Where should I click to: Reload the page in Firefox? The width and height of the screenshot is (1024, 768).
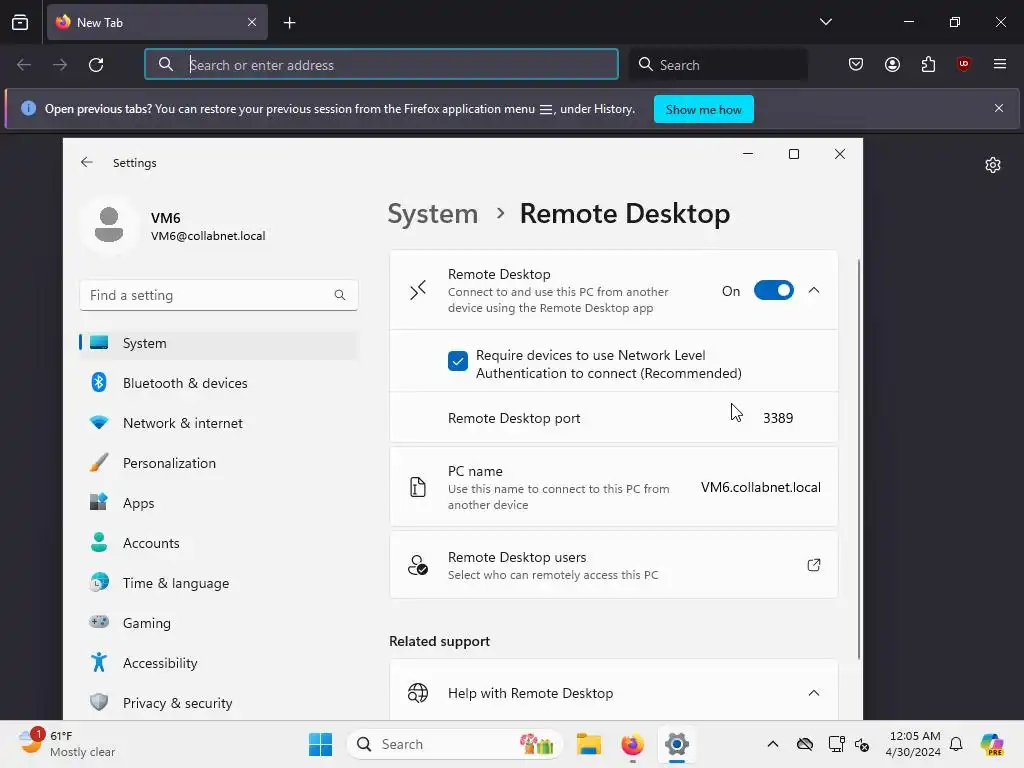coord(96,65)
